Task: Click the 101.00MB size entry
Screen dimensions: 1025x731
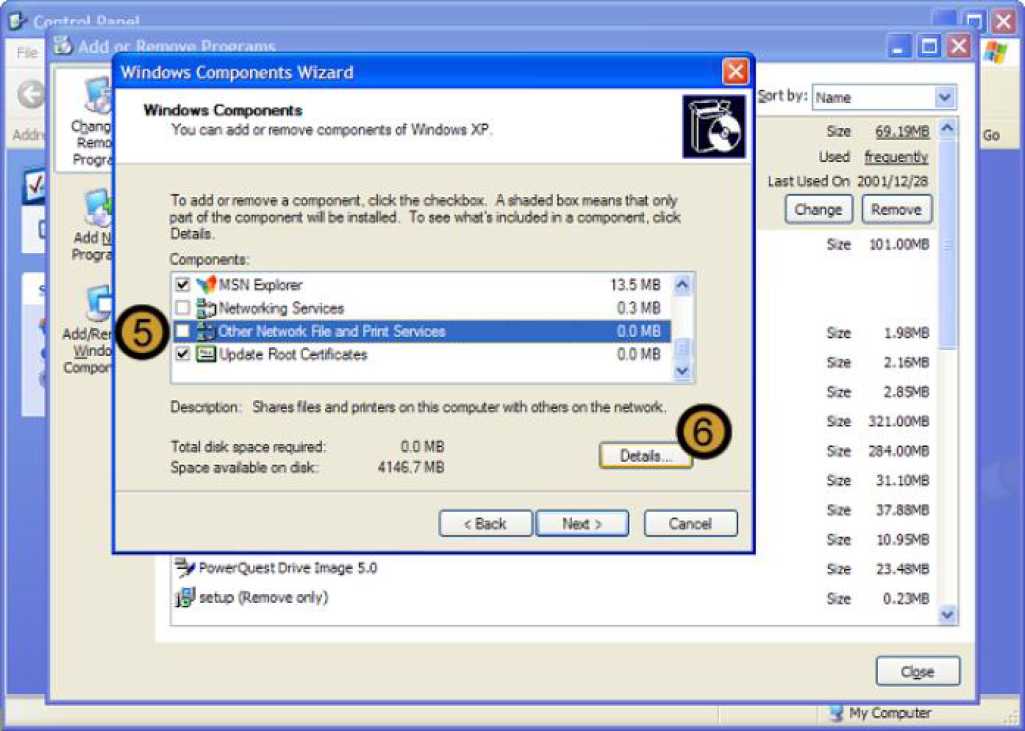Action: 899,245
